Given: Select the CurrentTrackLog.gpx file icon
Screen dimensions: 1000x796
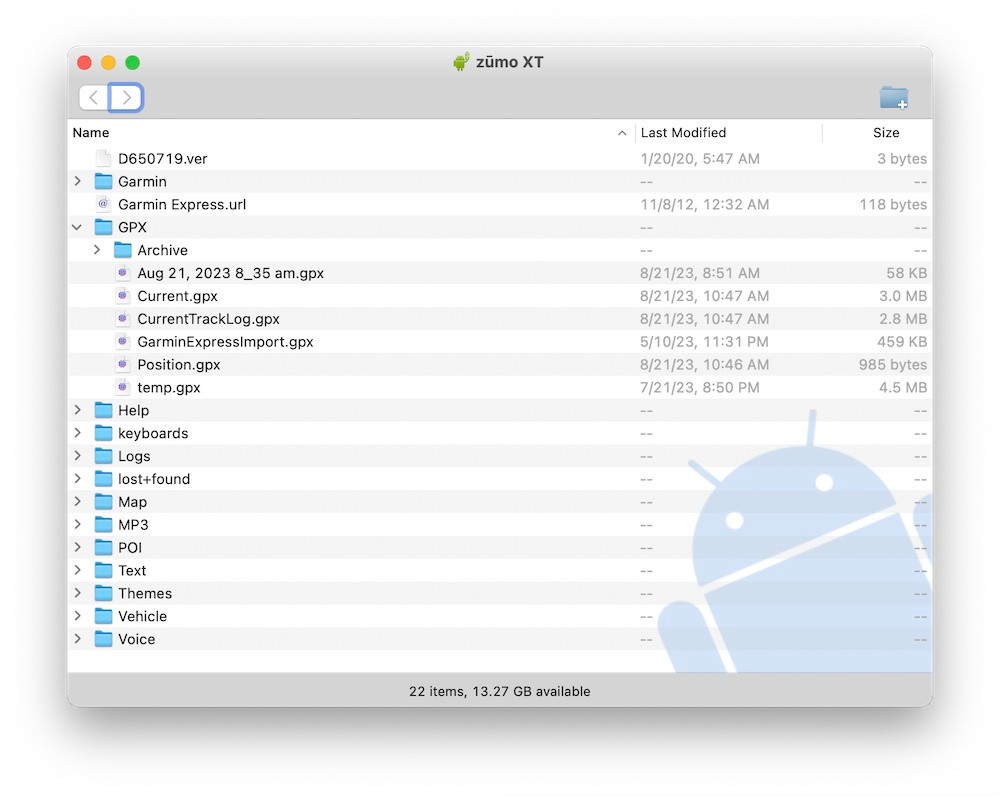Looking at the screenshot, I should 122,319.
